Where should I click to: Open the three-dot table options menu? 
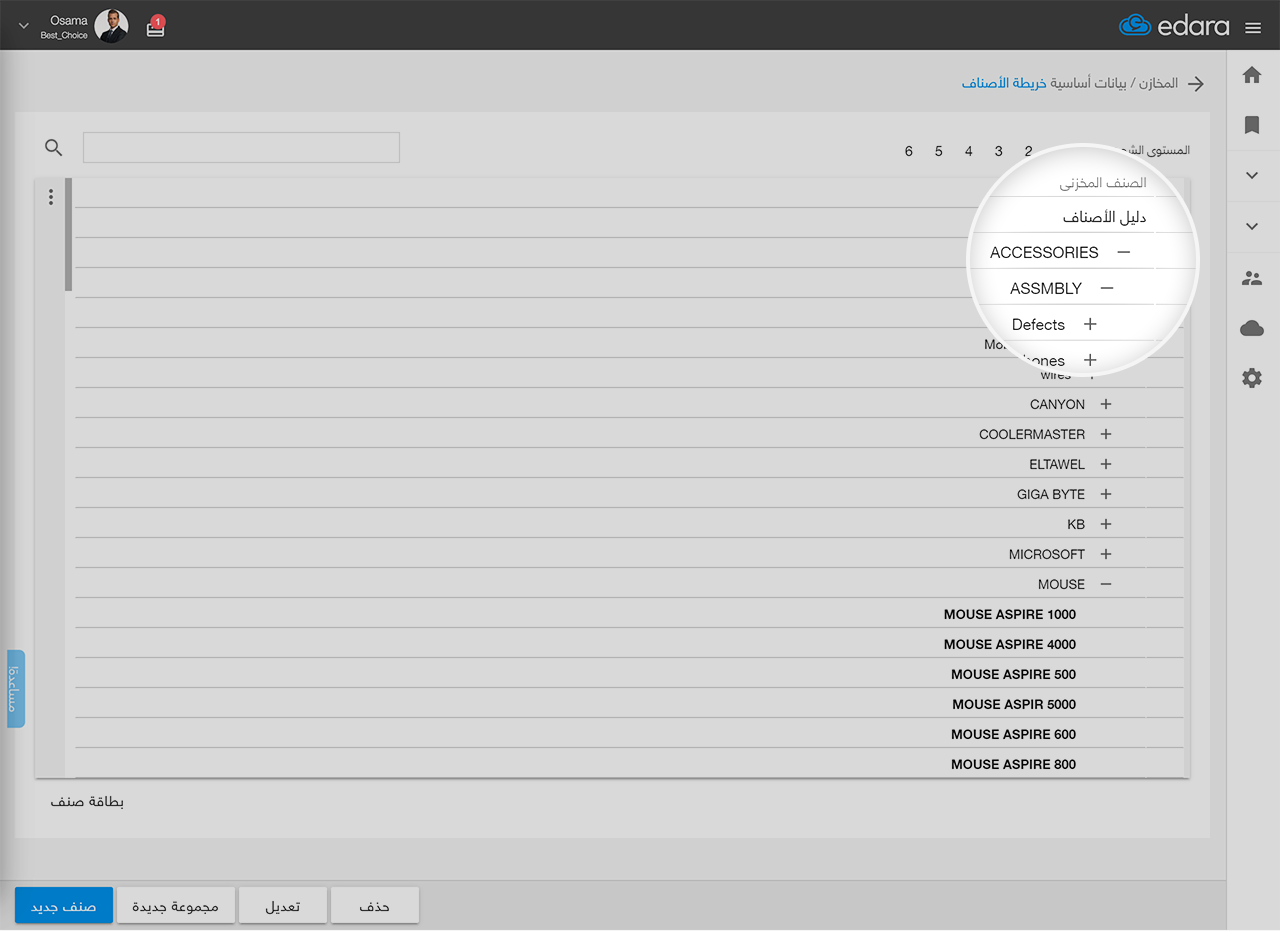tap(51, 197)
